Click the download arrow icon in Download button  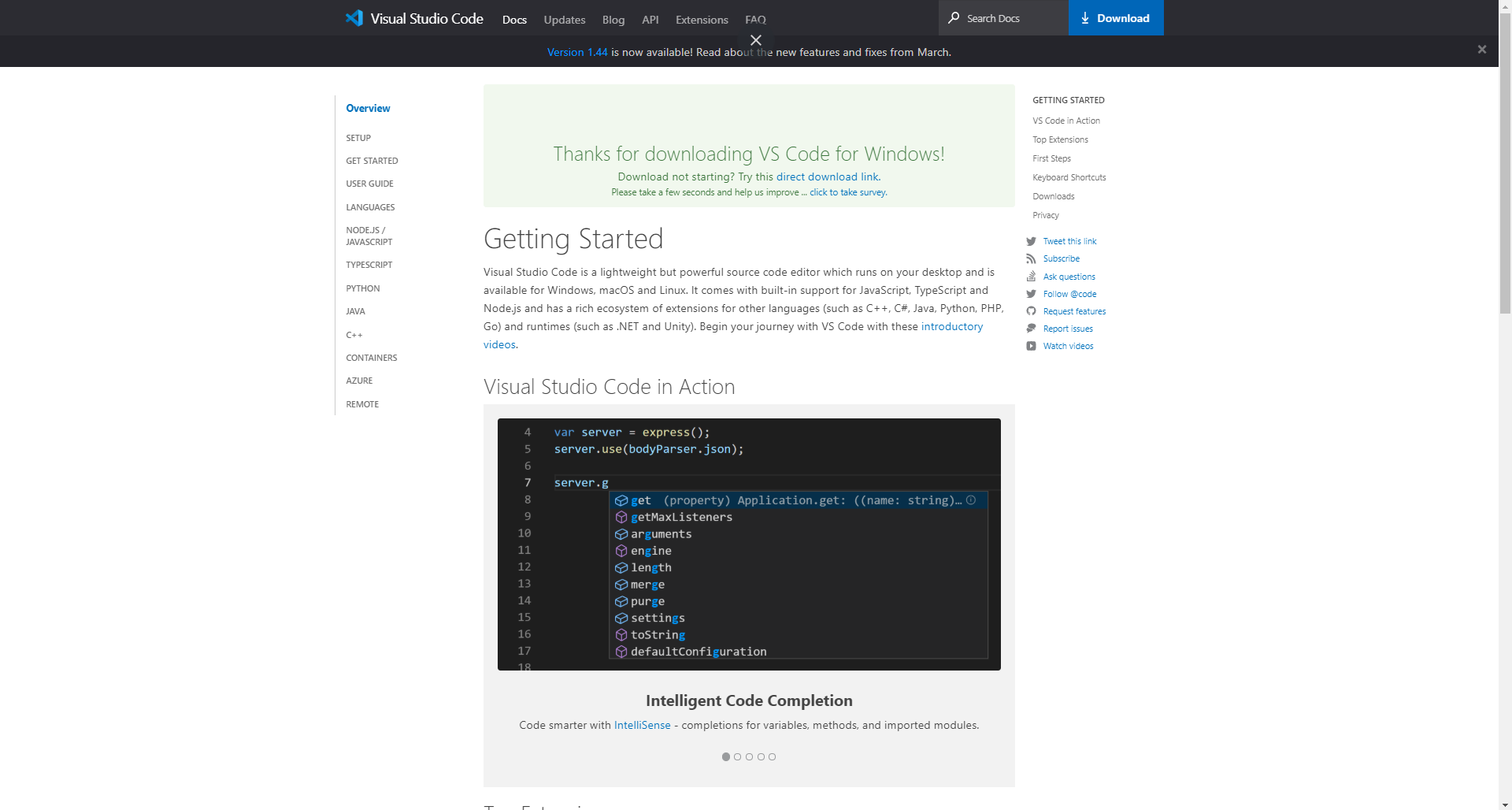1085,18
